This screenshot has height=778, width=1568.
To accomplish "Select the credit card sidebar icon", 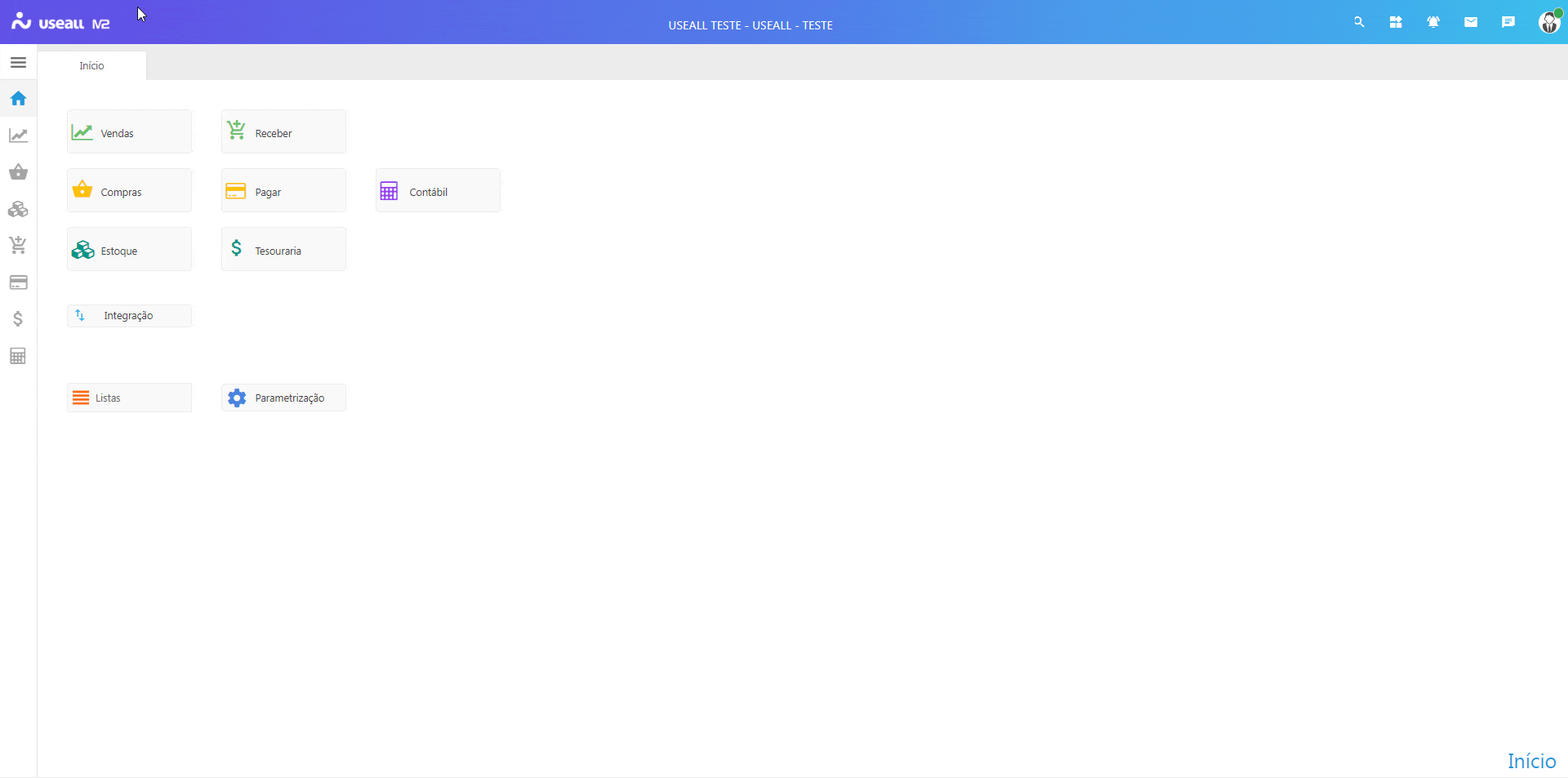I will point(18,282).
